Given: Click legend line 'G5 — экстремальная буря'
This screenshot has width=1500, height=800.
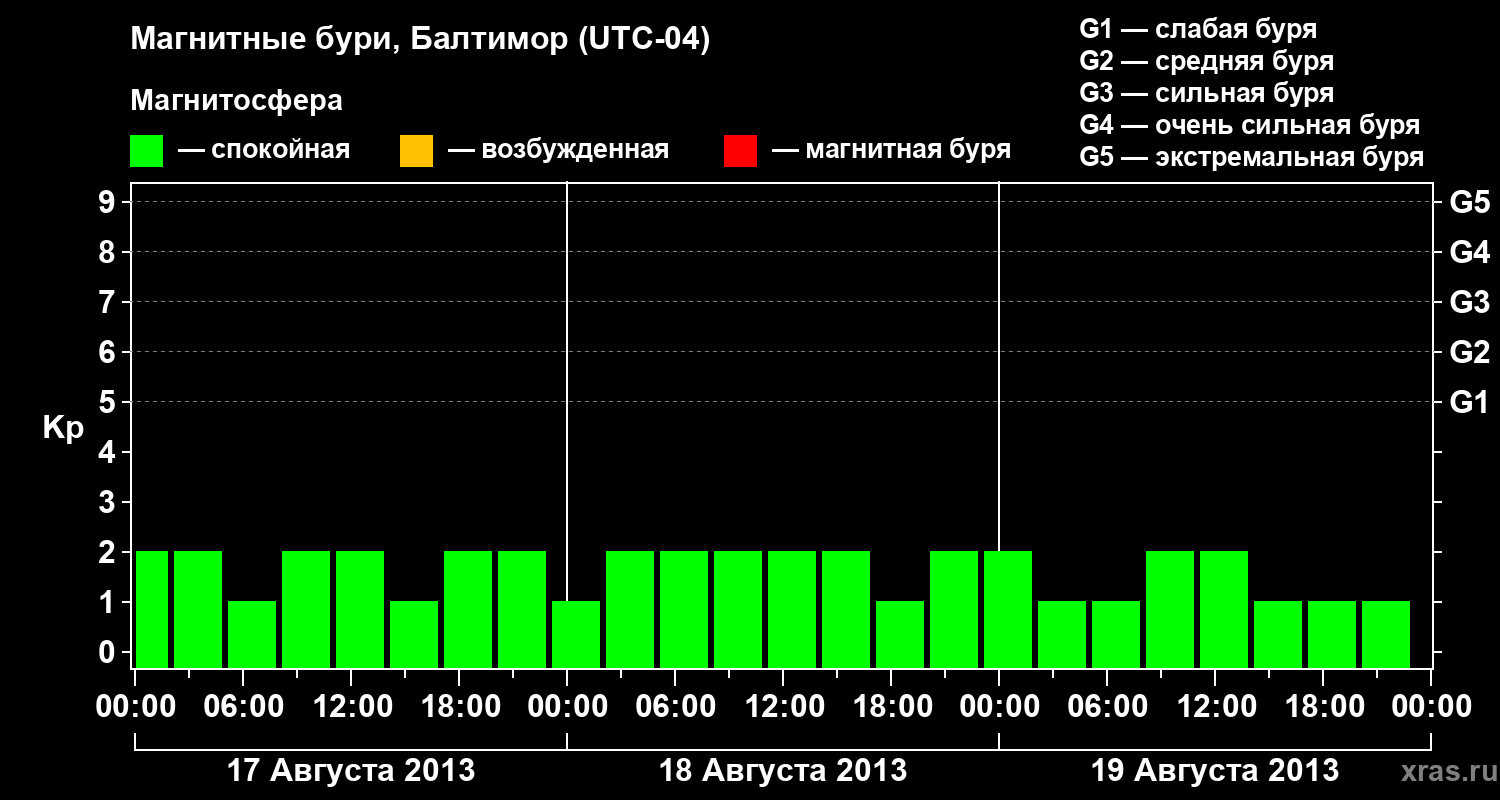Looking at the screenshot, I should click(1252, 157).
